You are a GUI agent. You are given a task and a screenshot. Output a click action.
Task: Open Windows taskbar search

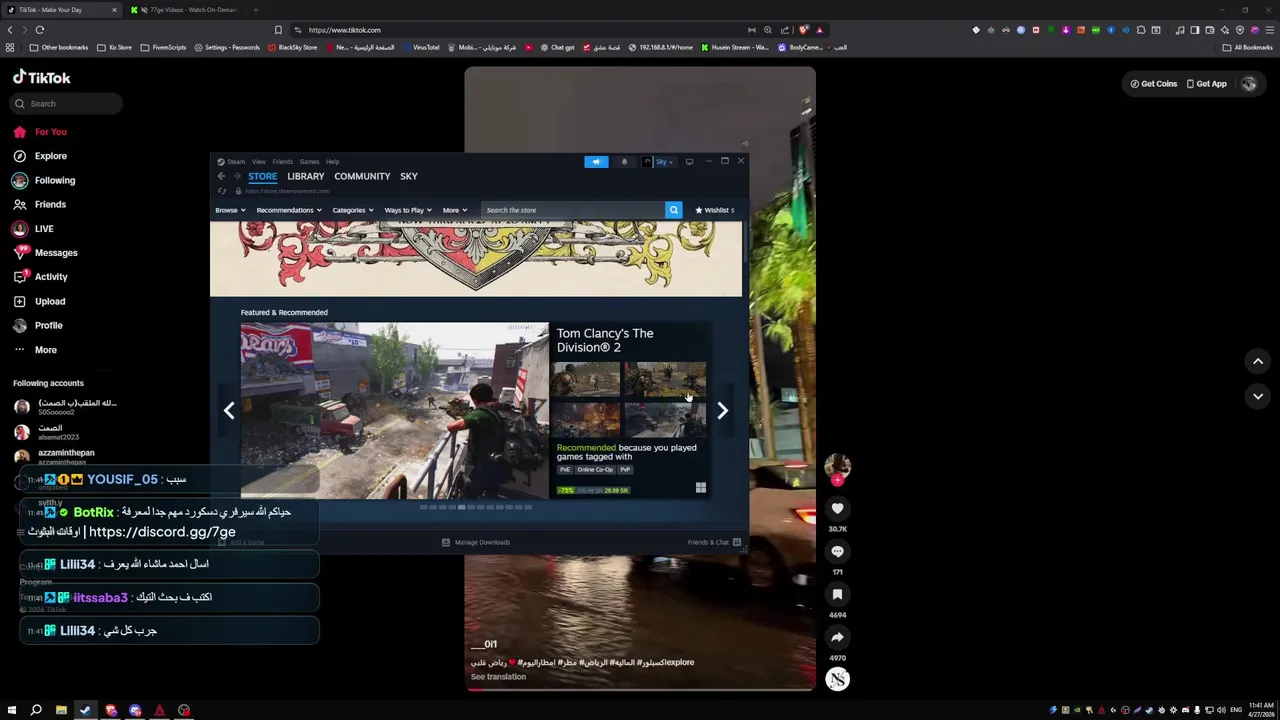pos(36,710)
